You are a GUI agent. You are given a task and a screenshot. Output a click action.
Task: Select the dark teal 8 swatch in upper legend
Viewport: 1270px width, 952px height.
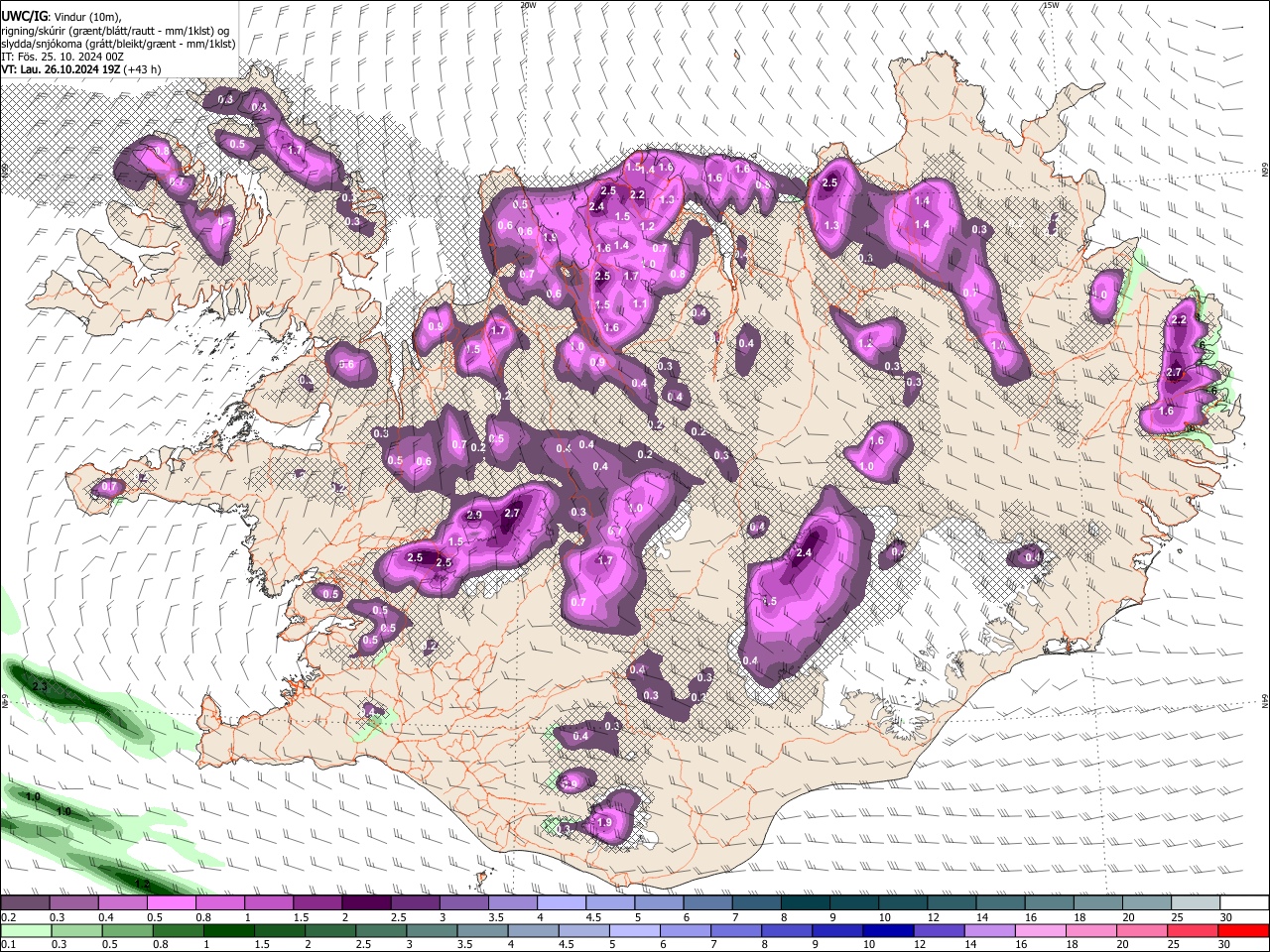pyautogui.click(x=805, y=902)
